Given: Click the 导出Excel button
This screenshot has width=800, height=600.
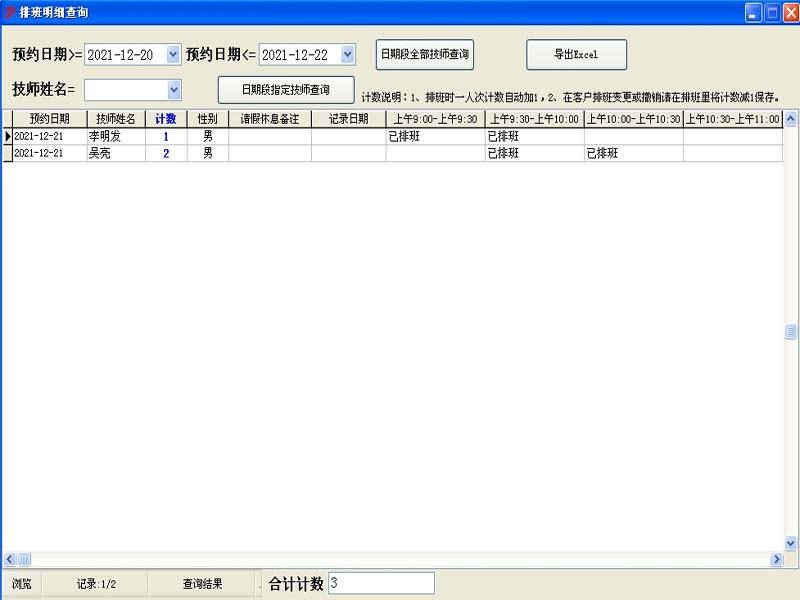Looking at the screenshot, I should tap(576, 54).
